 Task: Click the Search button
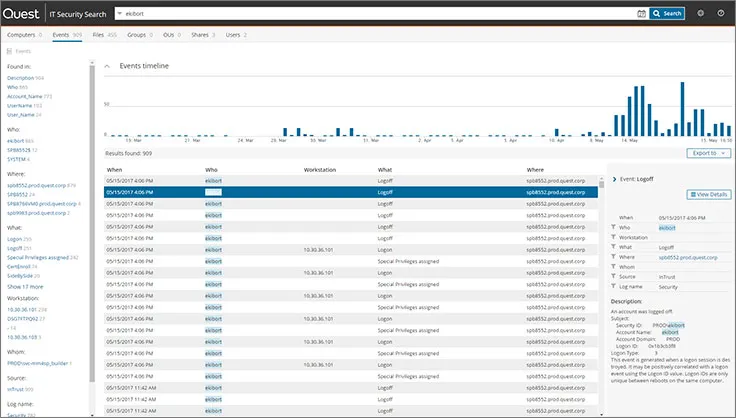click(667, 13)
